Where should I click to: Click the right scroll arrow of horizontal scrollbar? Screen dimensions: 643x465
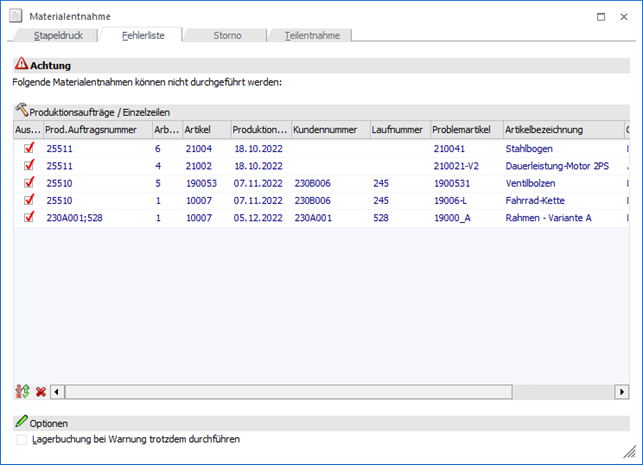[621, 391]
